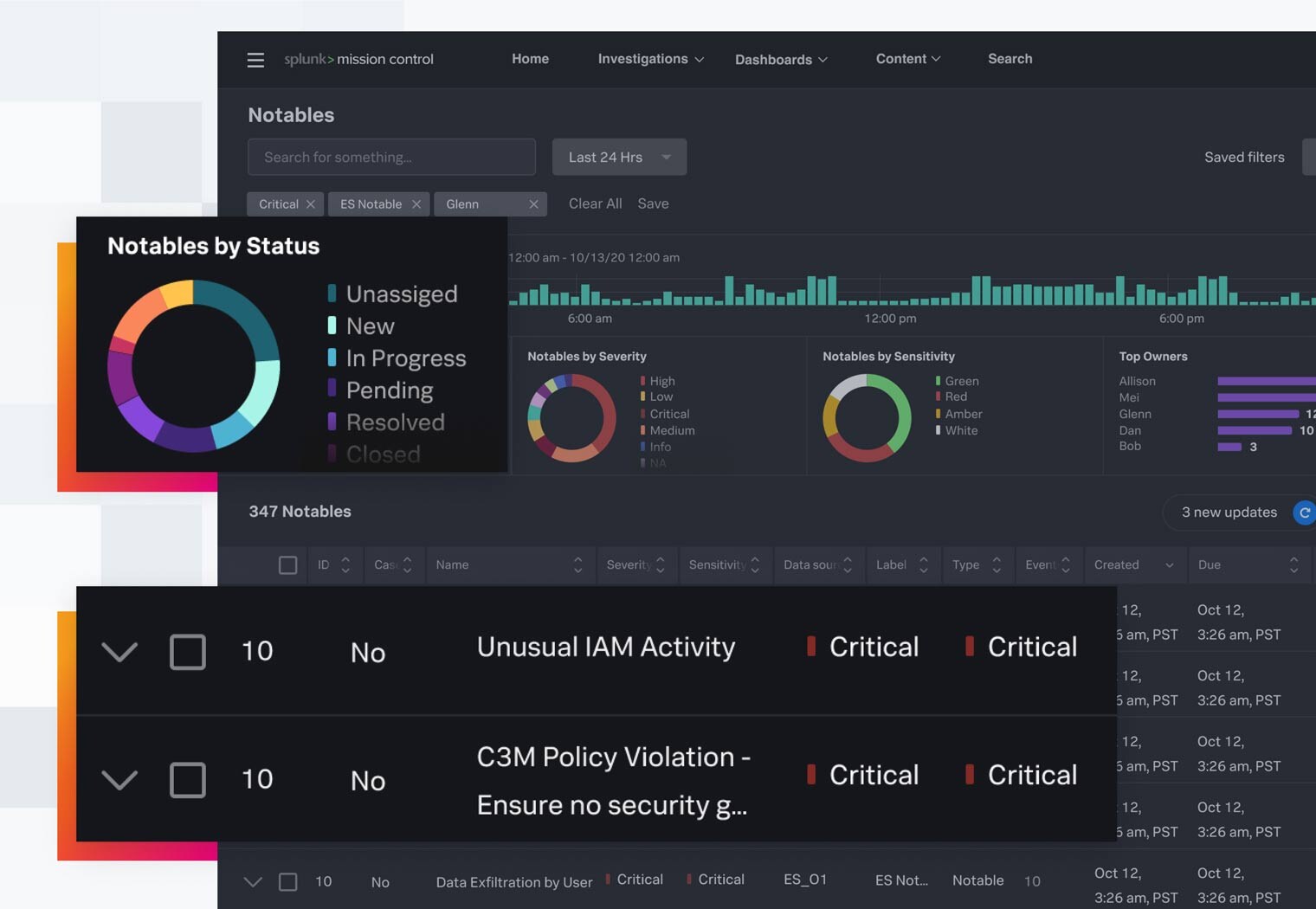Expand the Data Exfiltration by User row
1316x909 pixels.
point(253,882)
